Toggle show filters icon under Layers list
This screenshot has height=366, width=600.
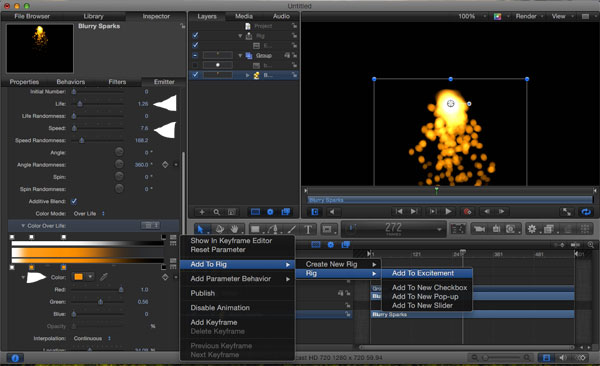(x=285, y=212)
